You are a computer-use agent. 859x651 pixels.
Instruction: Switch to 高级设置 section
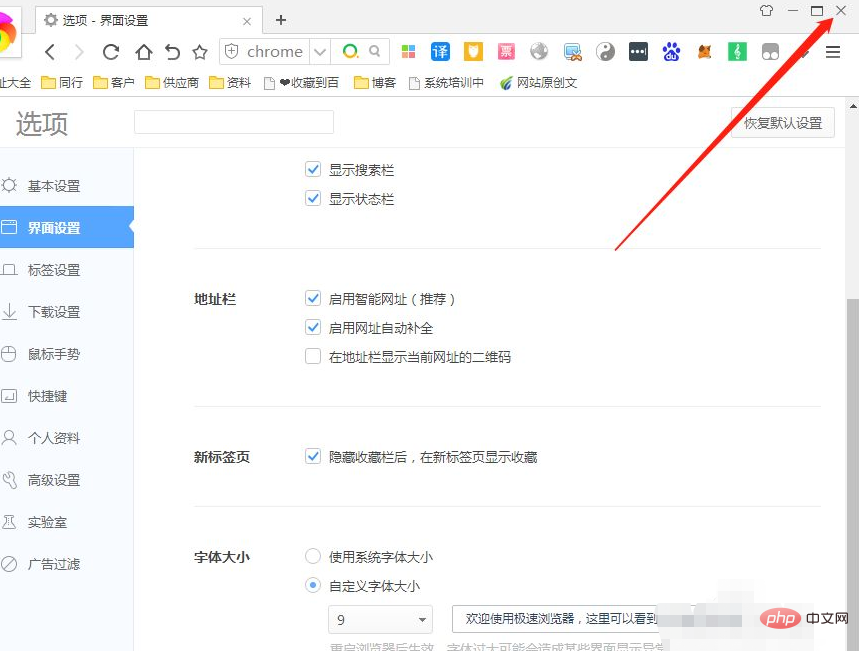coord(54,480)
